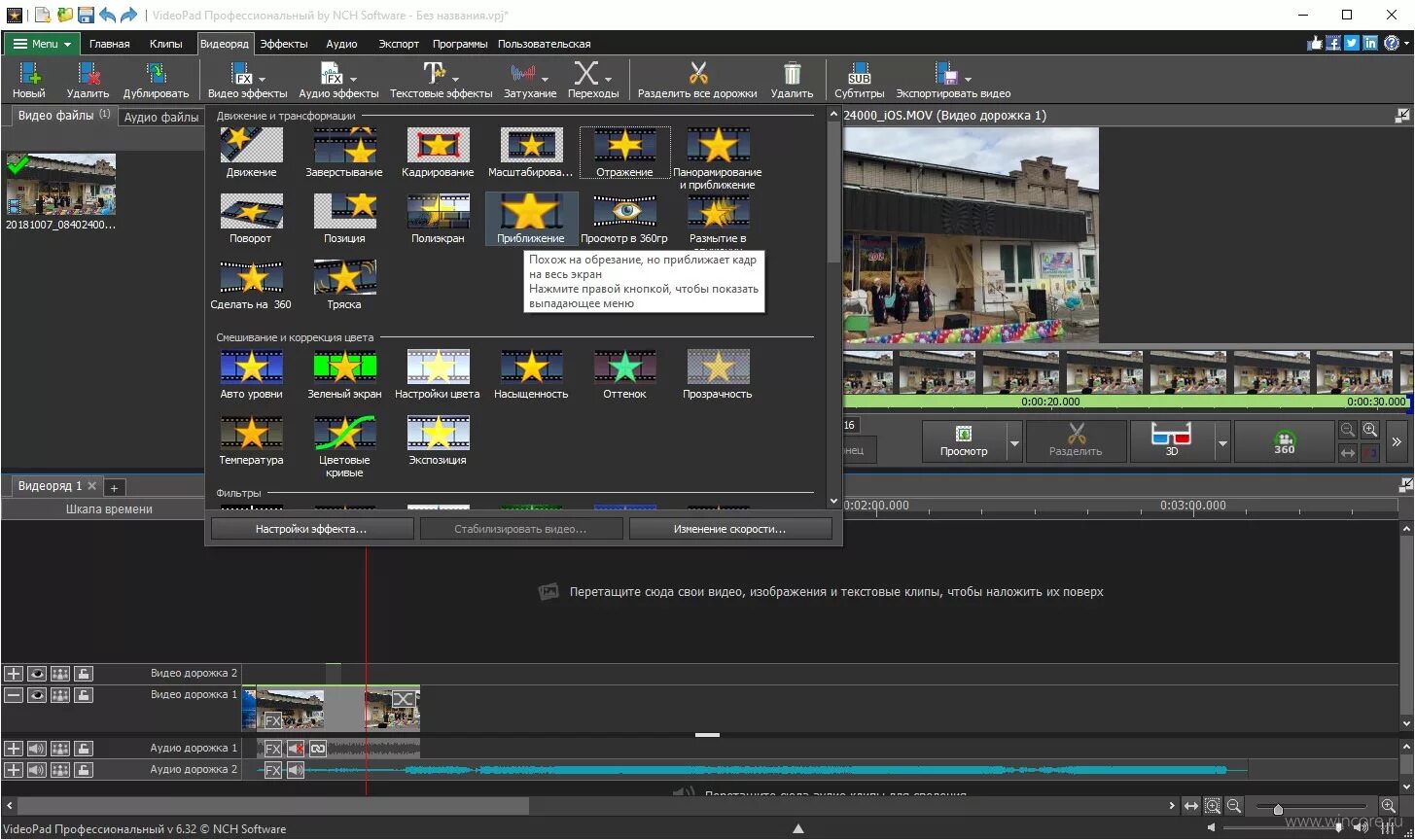
Task: Open the Главная tab
Action: pos(110,44)
